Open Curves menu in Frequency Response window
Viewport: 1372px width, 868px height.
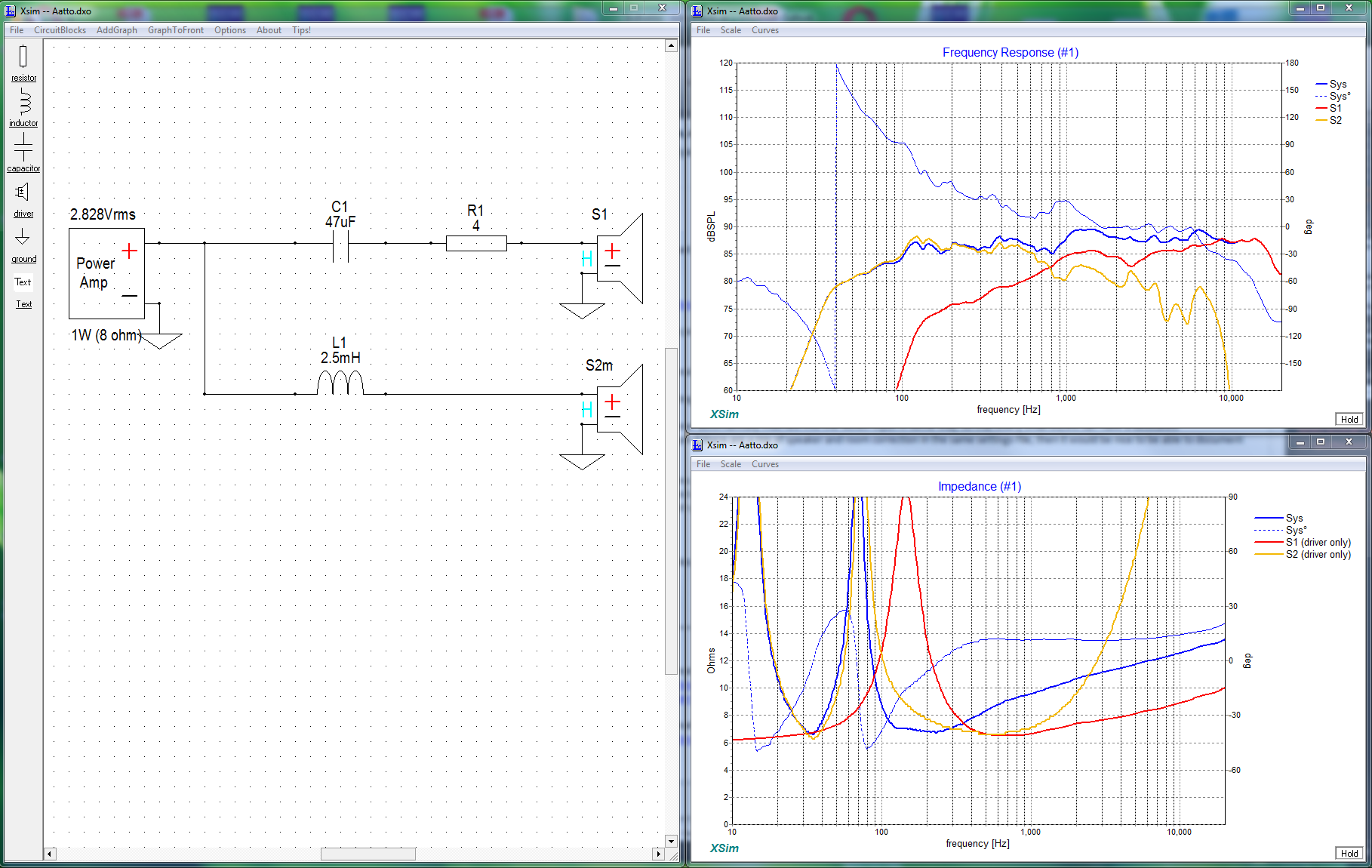point(765,30)
